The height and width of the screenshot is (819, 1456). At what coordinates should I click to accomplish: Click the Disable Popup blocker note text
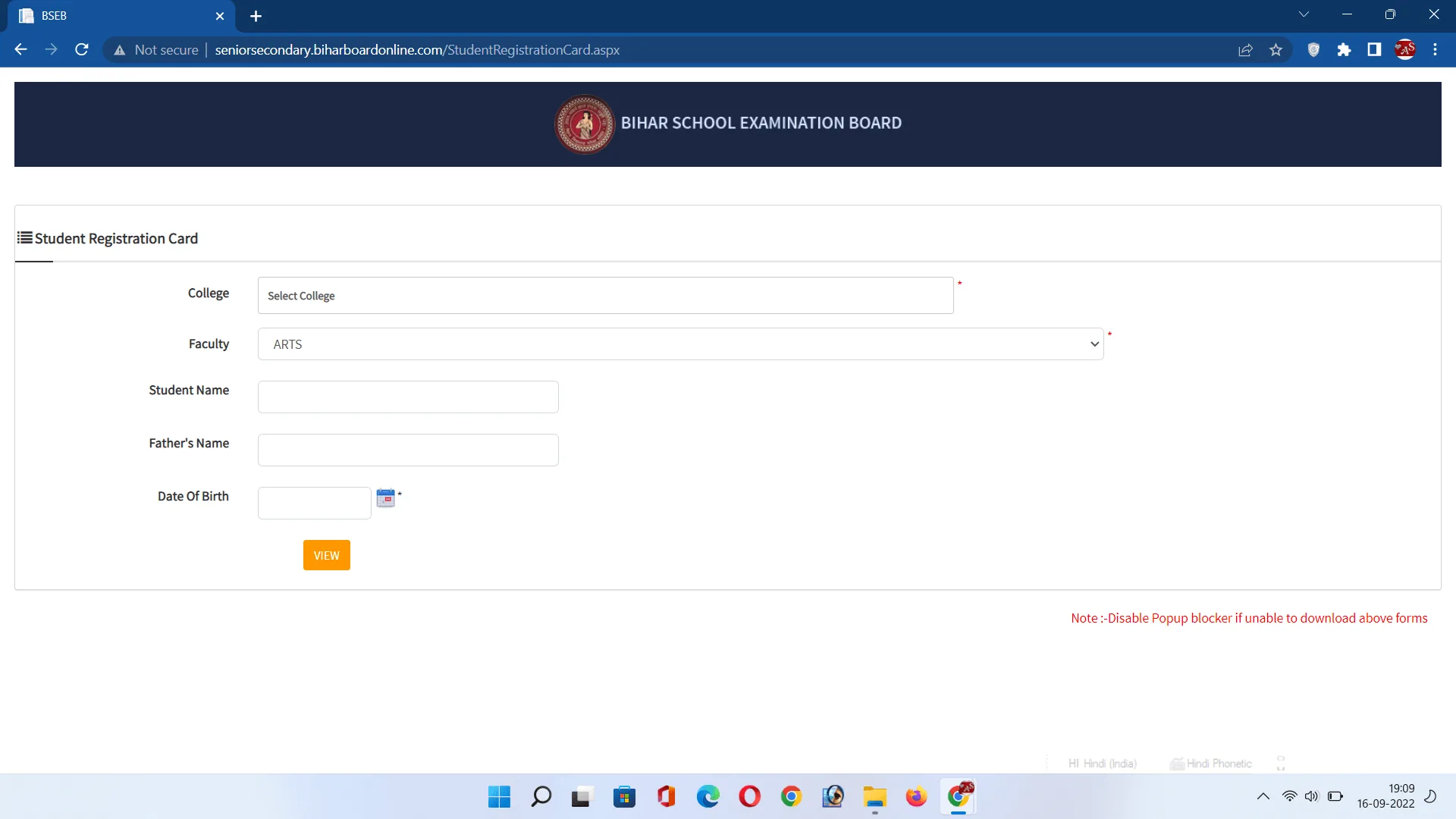click(x=1249, y=618)
